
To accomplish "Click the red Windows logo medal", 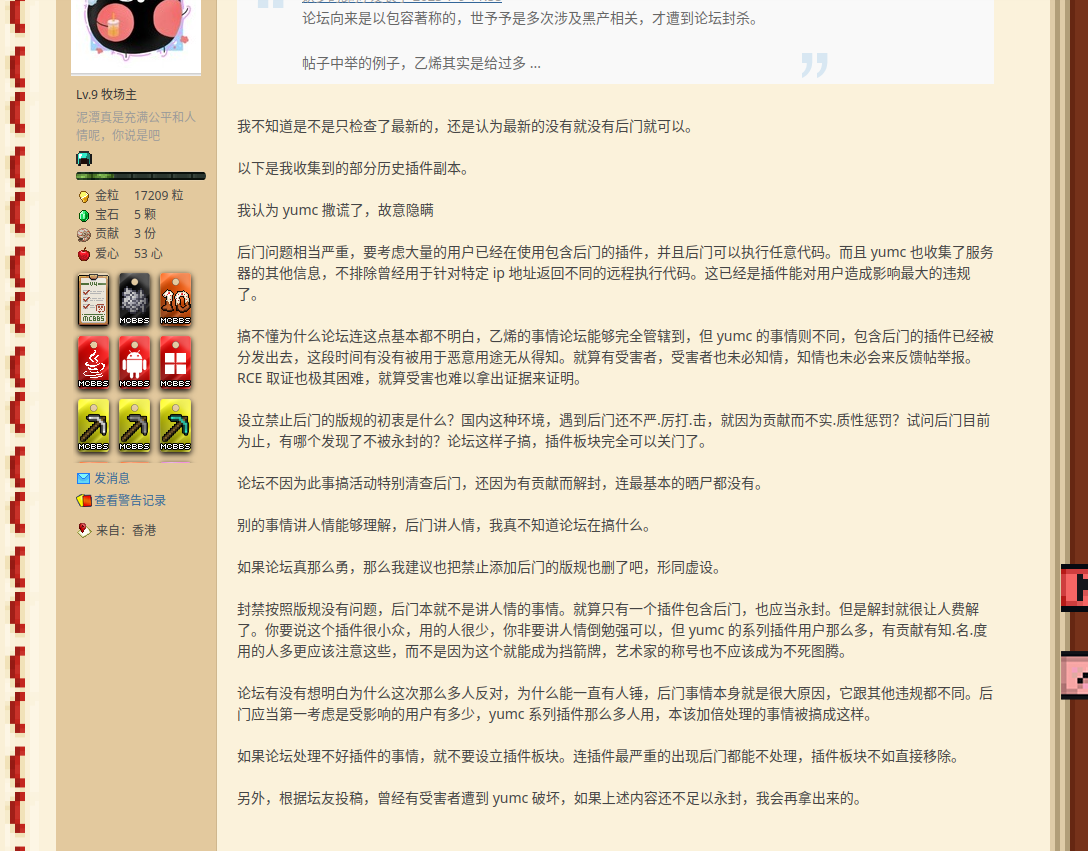I will click(x=175, y=362).
